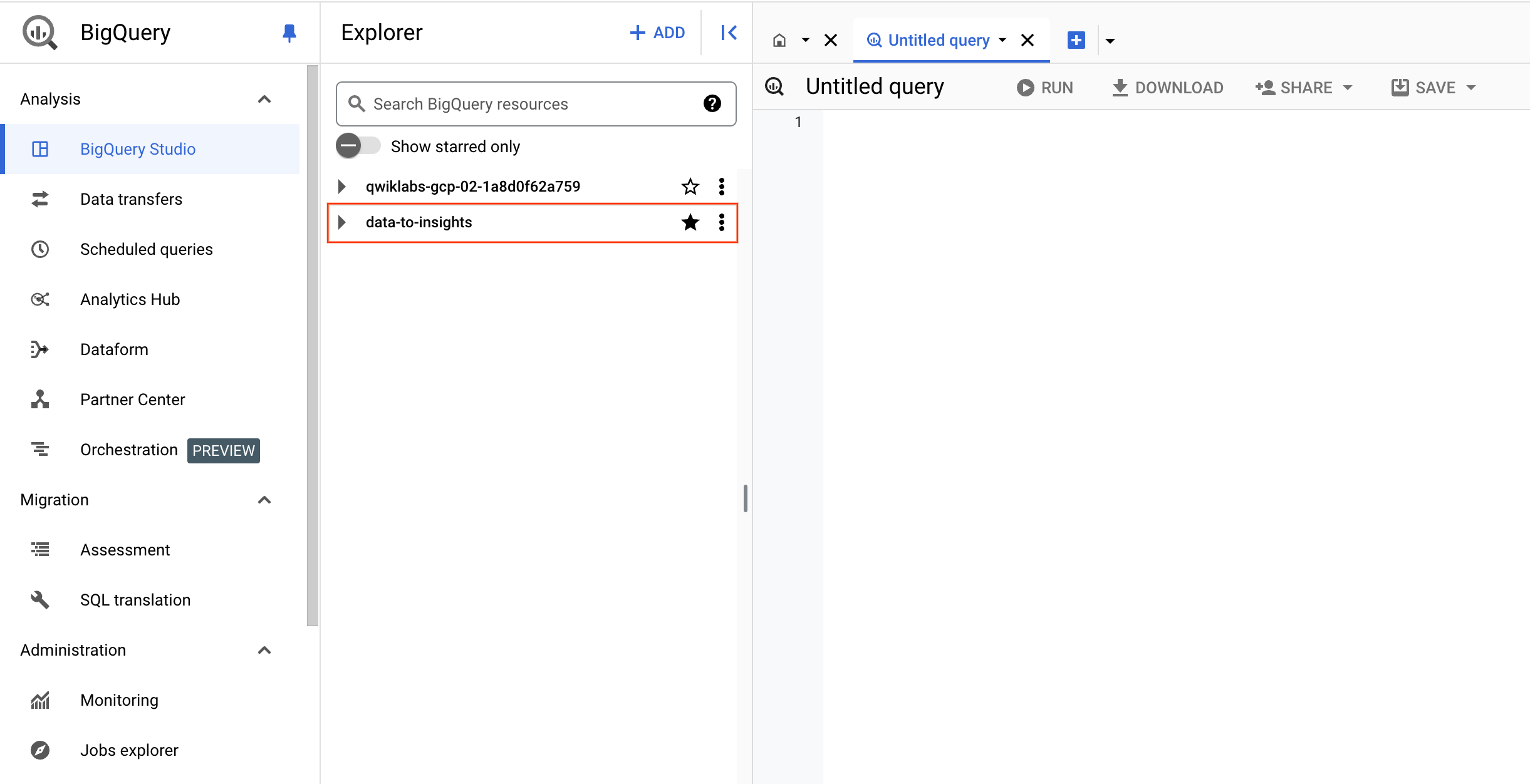Screen dimensions: 1530x784
Task: Click the ADD button in Explorer
Action: click(x=657, y=33)
